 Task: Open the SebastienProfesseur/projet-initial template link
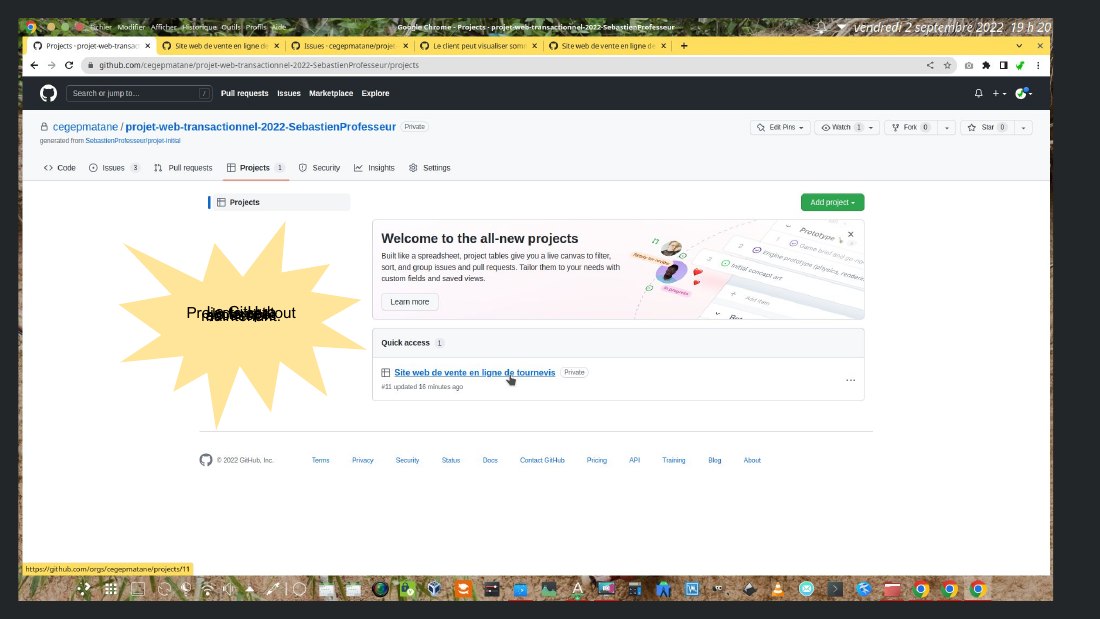(133, 140)
